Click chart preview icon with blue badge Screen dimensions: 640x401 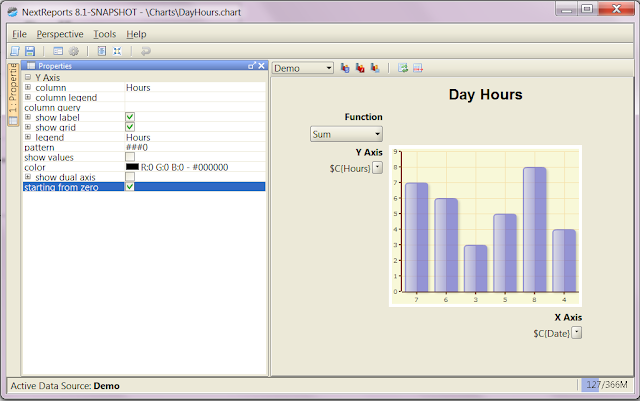(x=345, y=68)
